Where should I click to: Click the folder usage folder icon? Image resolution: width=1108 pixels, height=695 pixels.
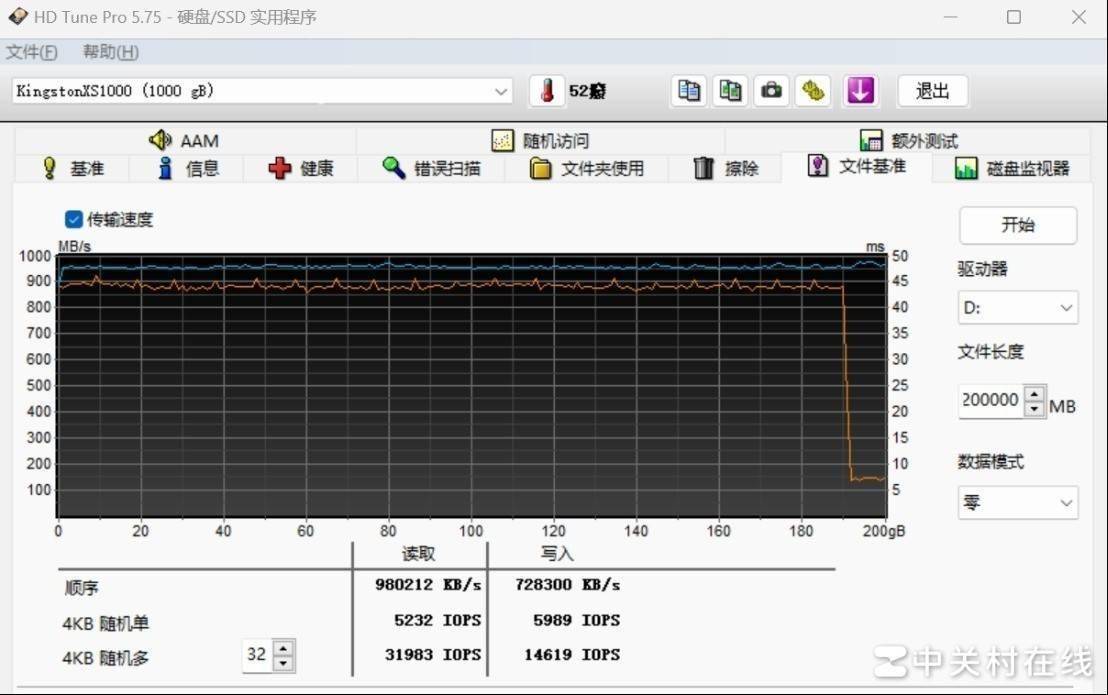tap(541, 168)
